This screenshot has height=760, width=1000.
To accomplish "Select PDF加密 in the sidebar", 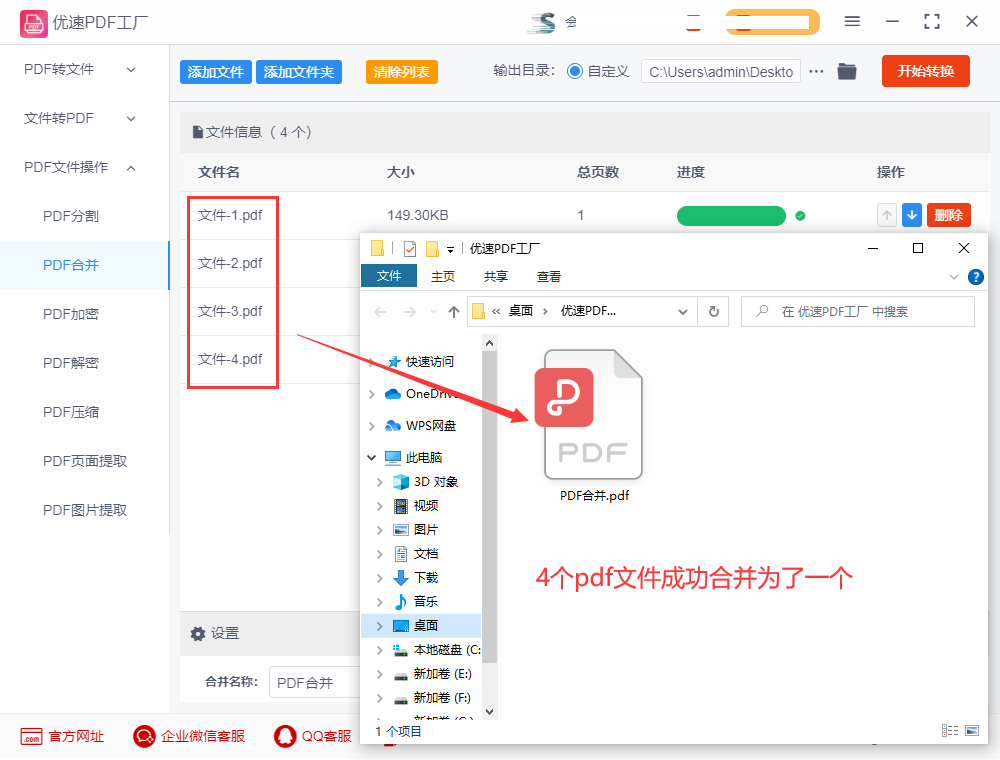I will click(71, 314).
